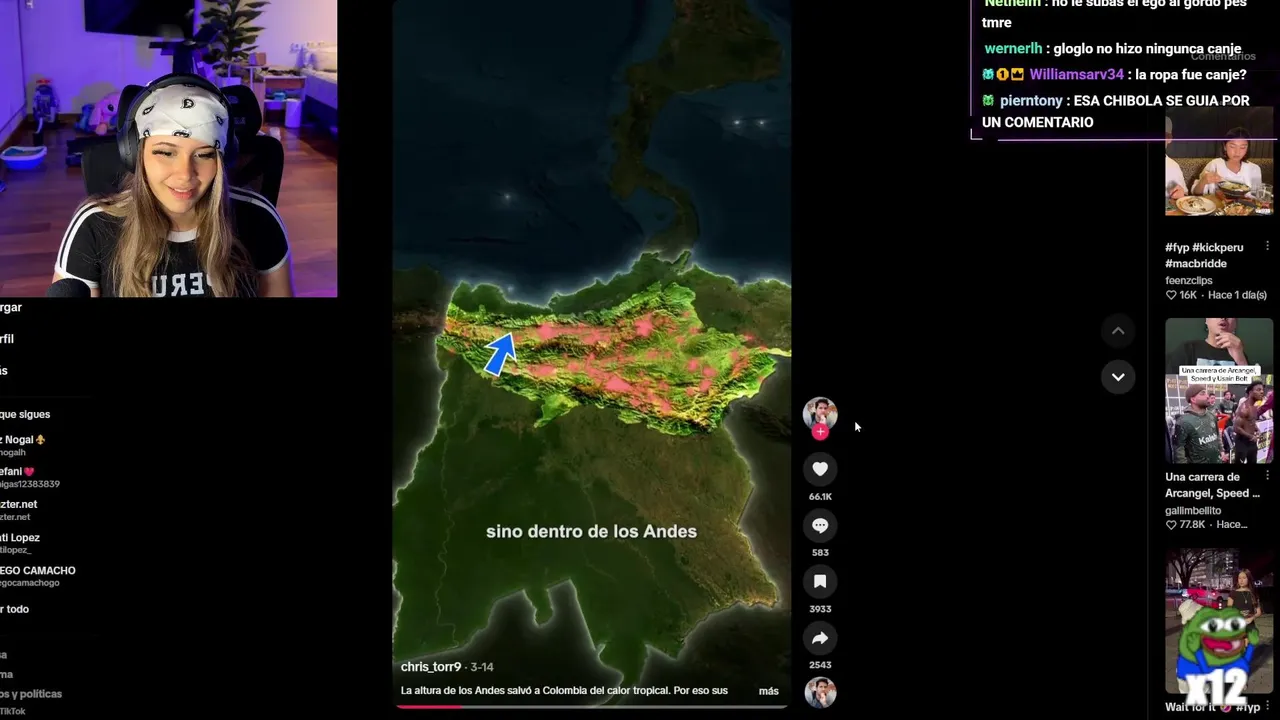Follow creator with the red plus badge
This screenshot has height=720, width=1280.
pyautogui.click(x=820, y=432)
